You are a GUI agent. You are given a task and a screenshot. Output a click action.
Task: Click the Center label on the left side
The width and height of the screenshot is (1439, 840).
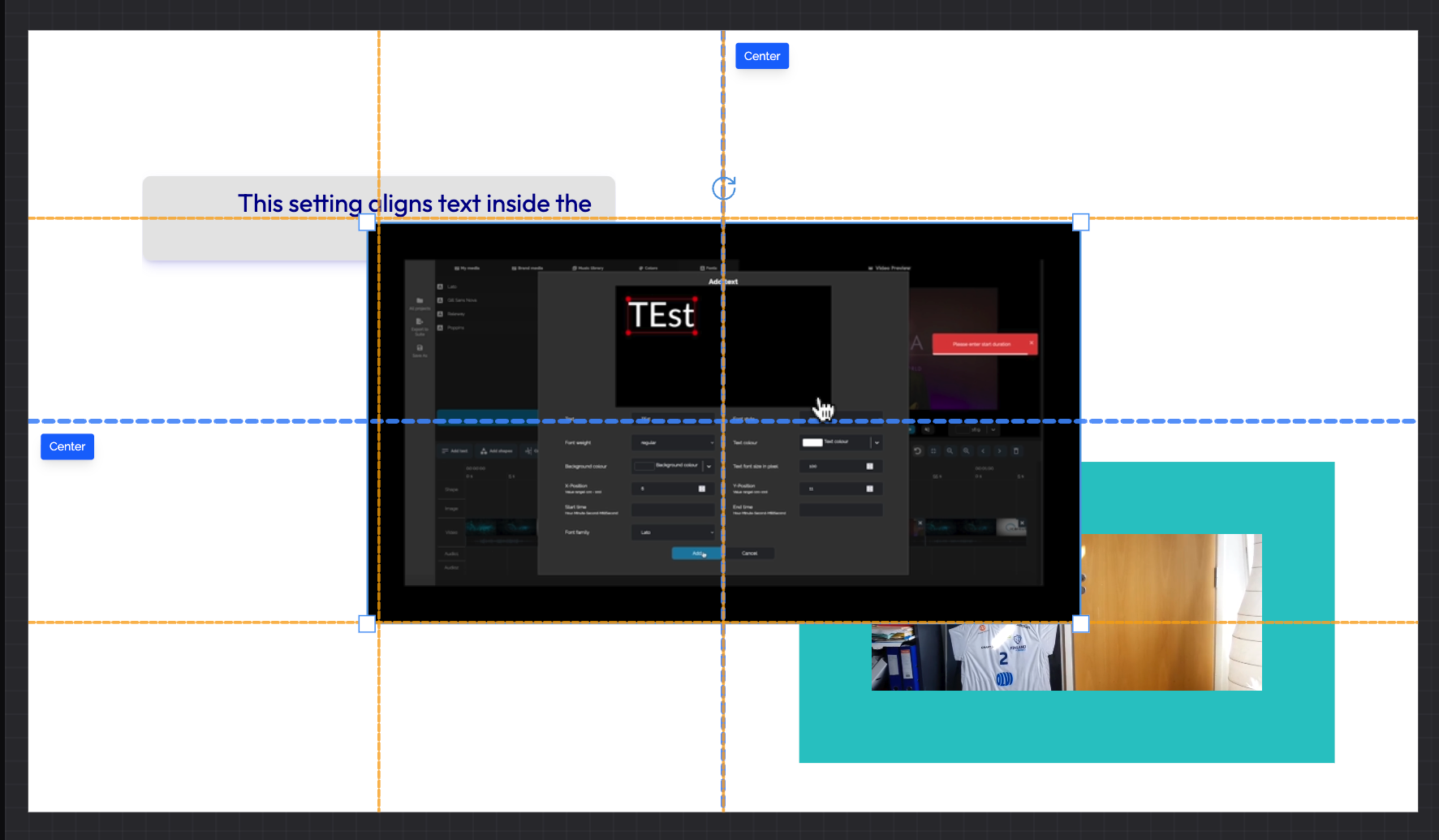[67, 446]
